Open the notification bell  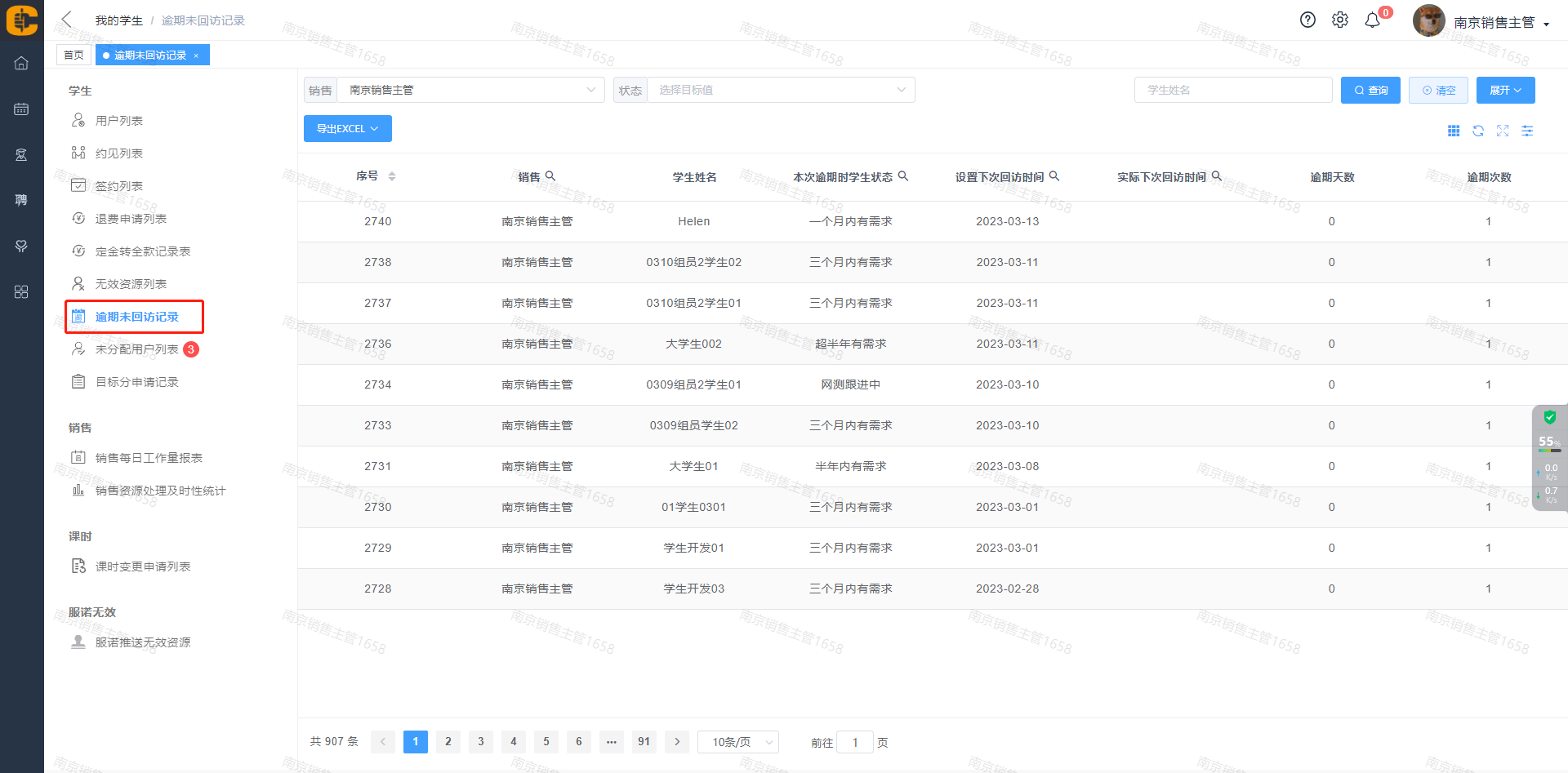click(1373, 20)
